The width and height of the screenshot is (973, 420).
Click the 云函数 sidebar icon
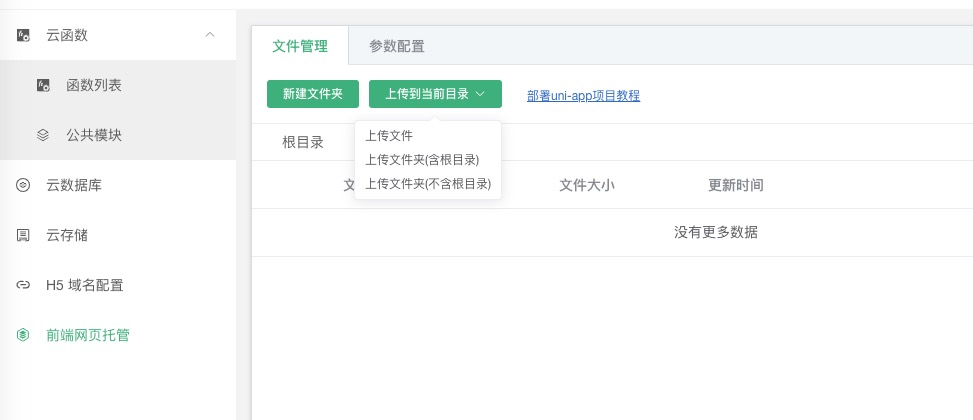pos(23,35)
